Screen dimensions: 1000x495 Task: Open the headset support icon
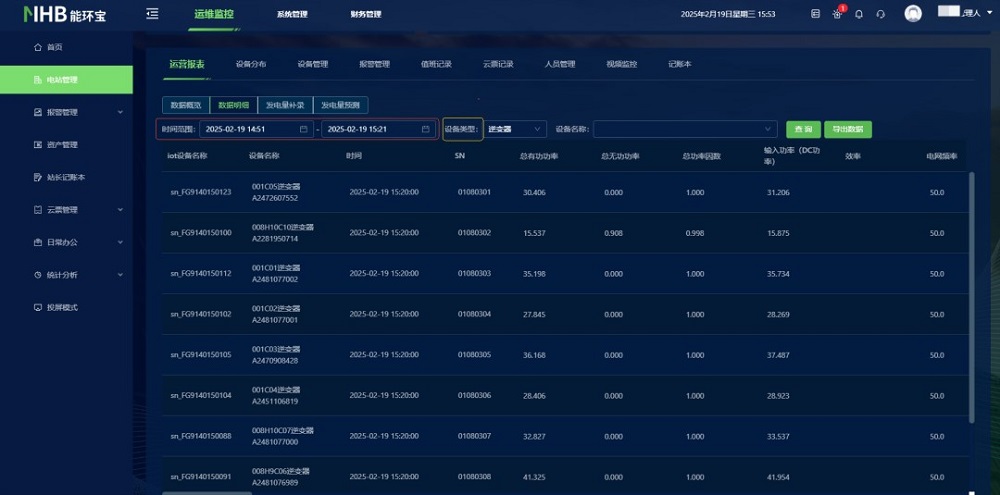click(x=881, y=14)
